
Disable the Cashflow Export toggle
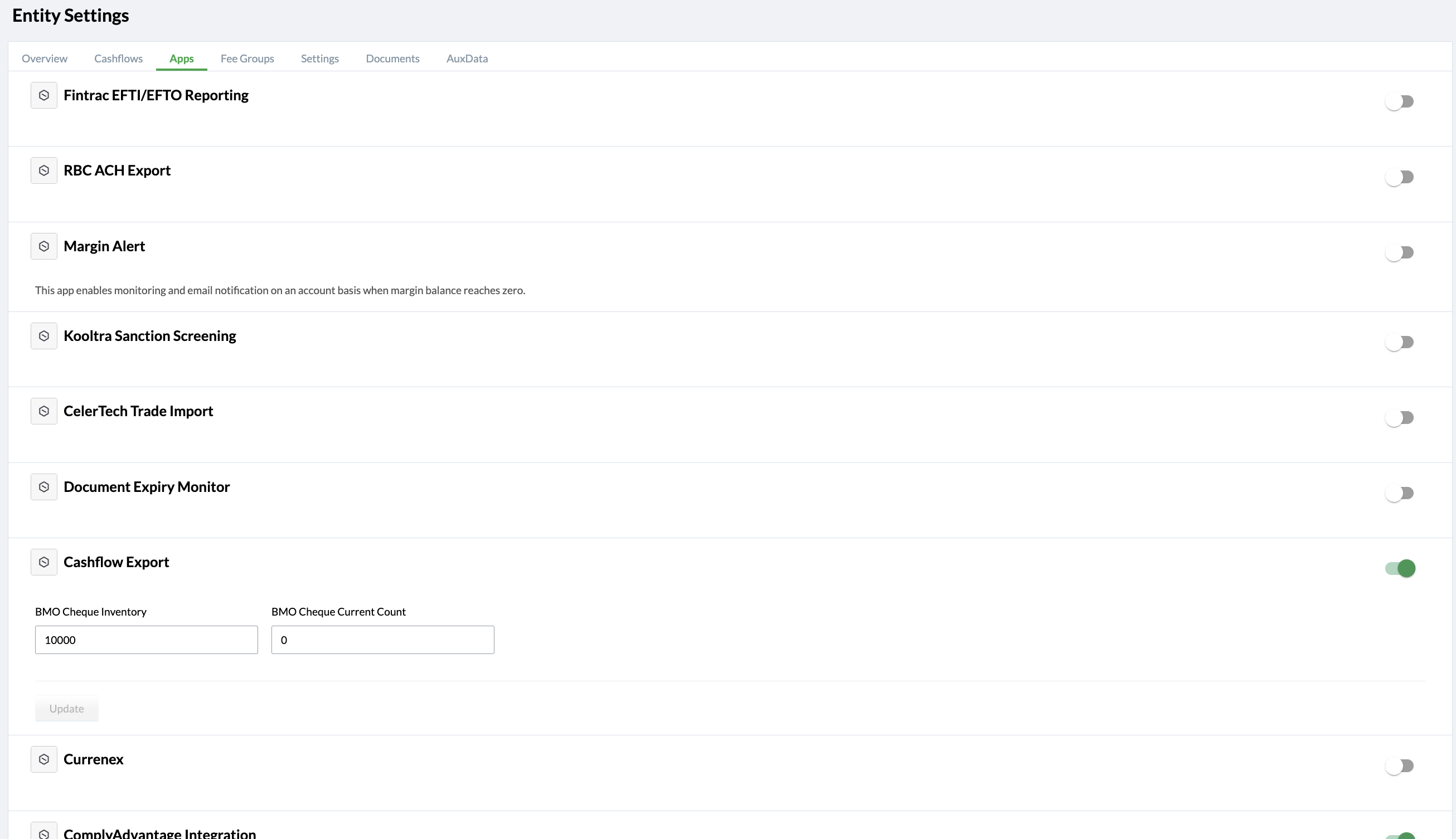[1400, 569]
